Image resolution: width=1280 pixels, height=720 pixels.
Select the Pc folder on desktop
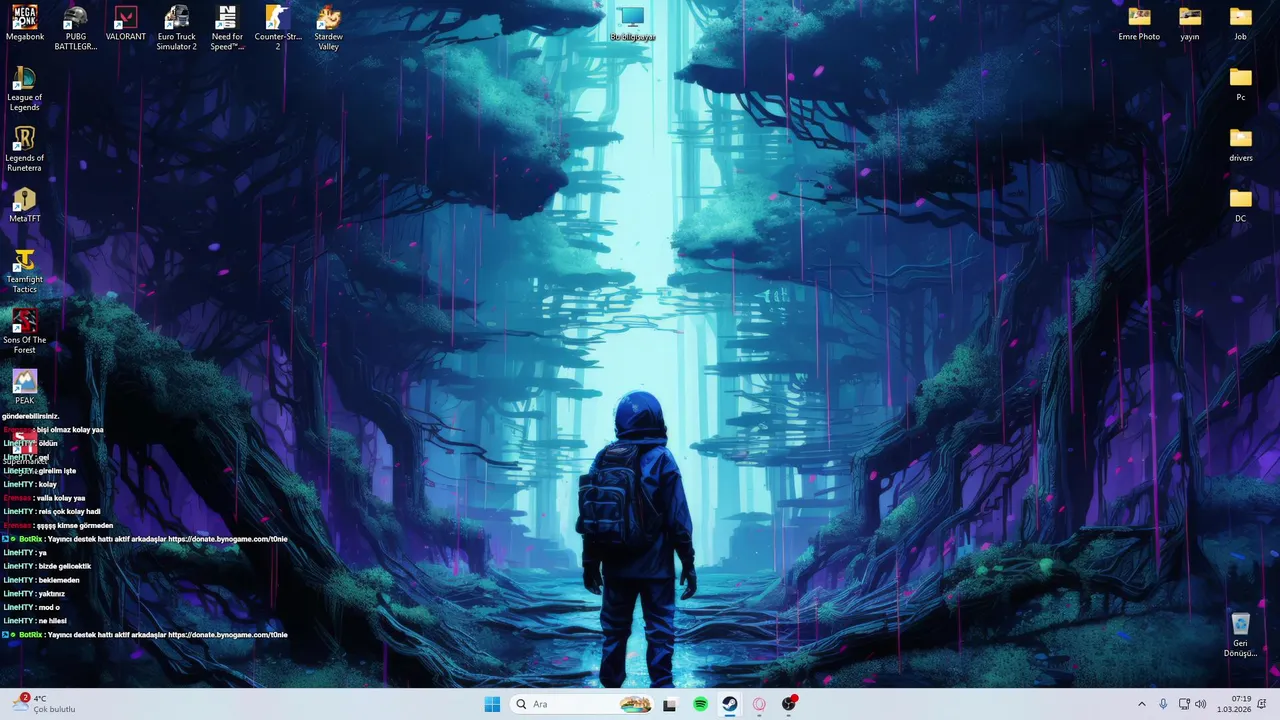point(1240,85)
